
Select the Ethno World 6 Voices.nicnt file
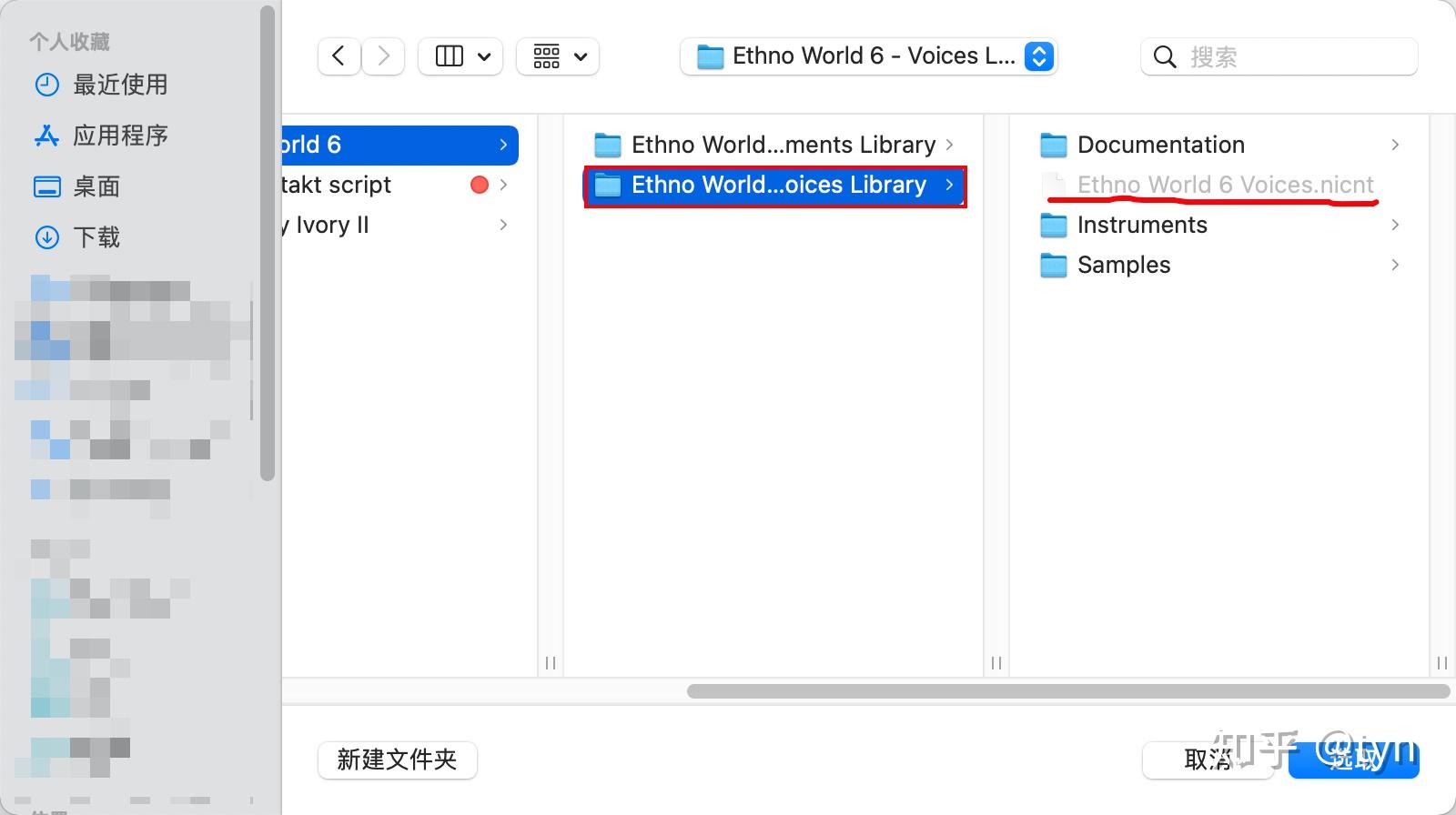pyautogui.click(x=1219, y=185)
